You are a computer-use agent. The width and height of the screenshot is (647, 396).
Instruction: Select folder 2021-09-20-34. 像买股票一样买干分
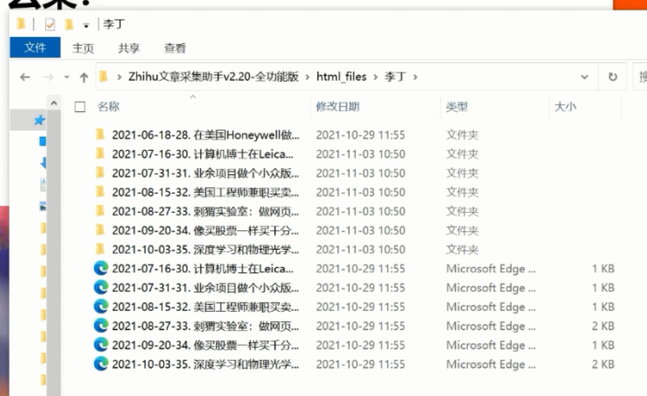click(205, 230)
